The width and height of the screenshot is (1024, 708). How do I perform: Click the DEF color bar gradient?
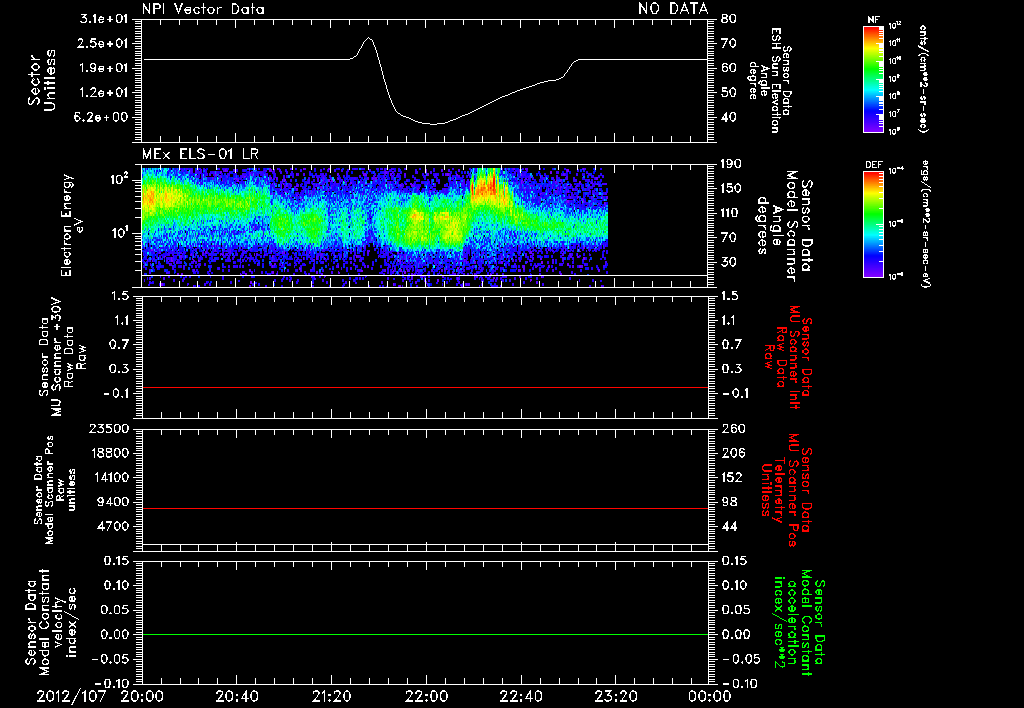coord(873,224)
